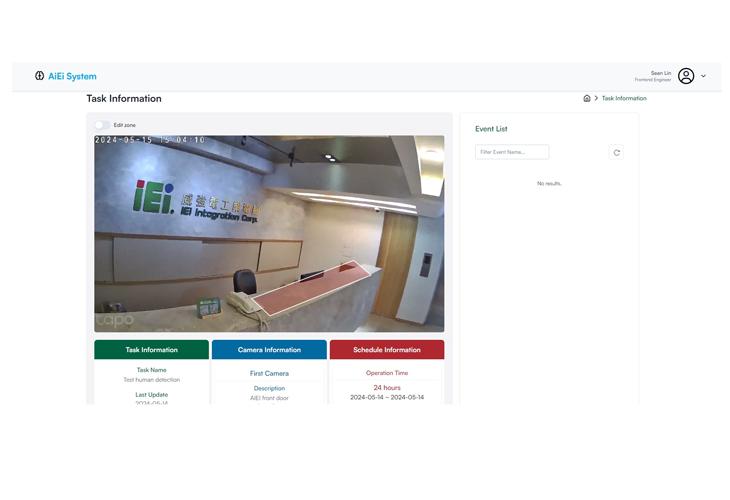Toggle the Edit zone switch

coord(102,125)
